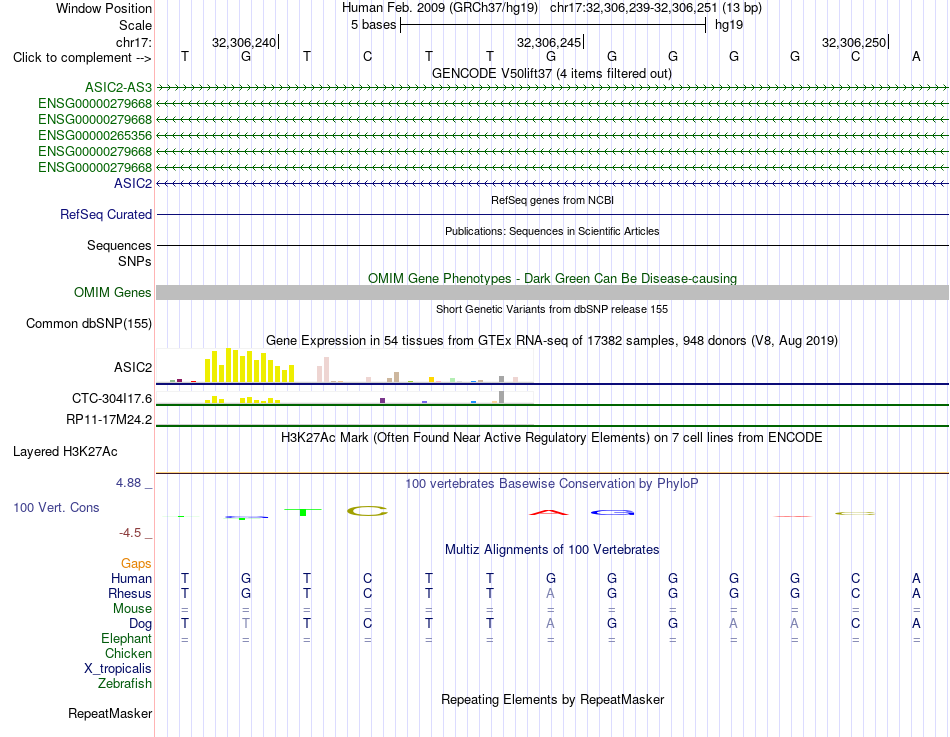The height and width of the screenshot is (737, 950).
Task: Click the 100 Vert. Cons track label
Action: point(56,507)
